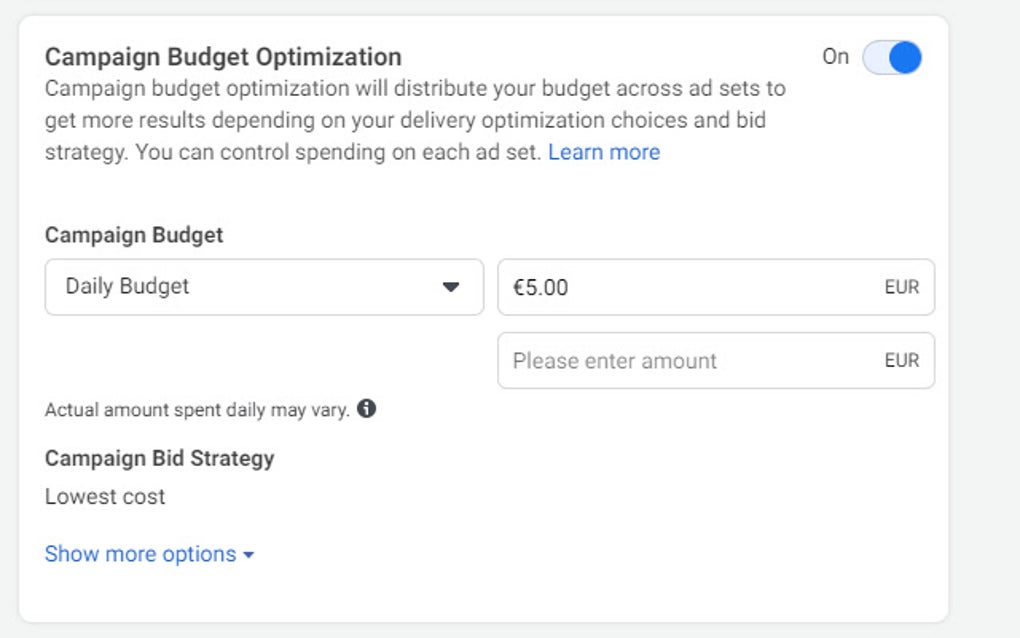Click the "Daily Budget" text in dropdown
The image size is (1020, 638).
[x=127, y=287]
